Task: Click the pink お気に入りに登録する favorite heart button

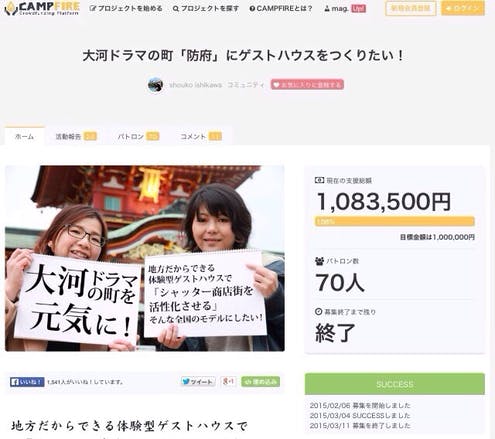Action: (307, 85)
